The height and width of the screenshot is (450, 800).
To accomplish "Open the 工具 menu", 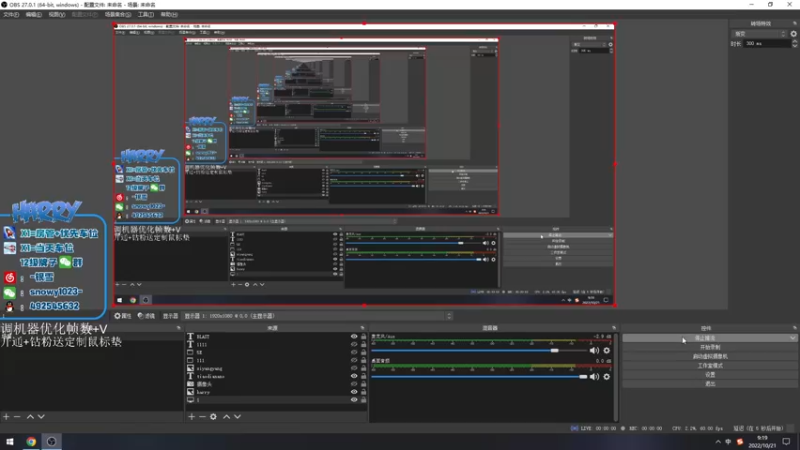I will click(145, 14).
